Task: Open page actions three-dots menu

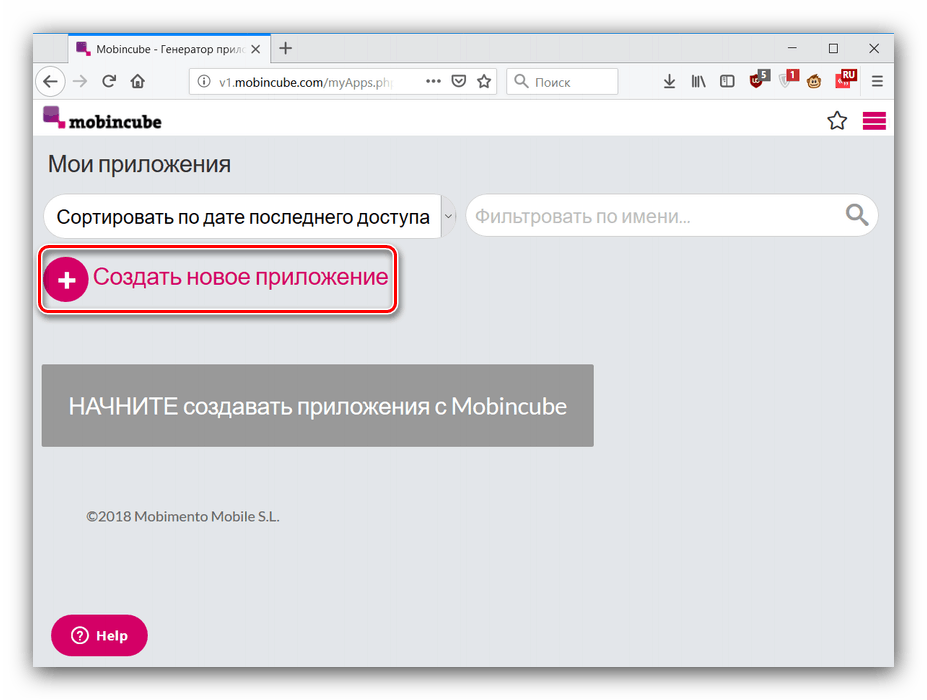Action: [x=433, y=81]
